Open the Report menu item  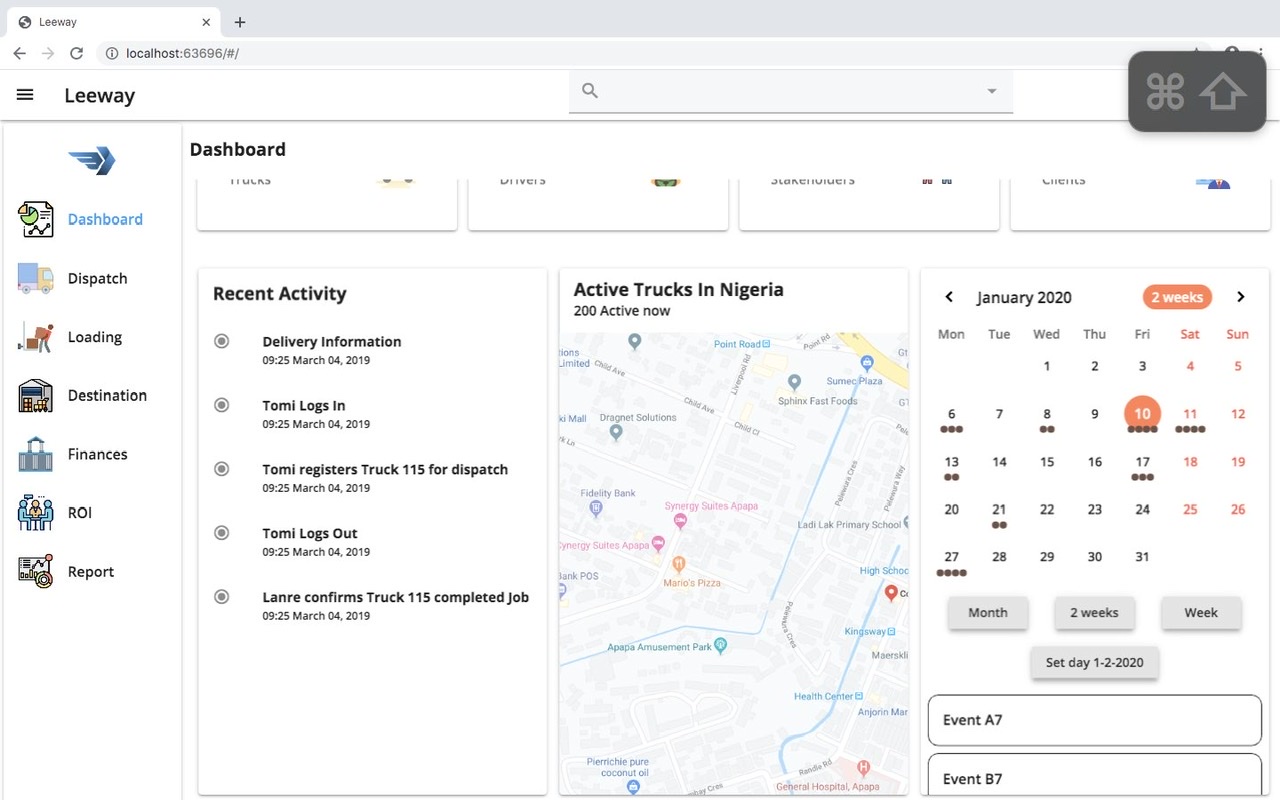point(91,571)
